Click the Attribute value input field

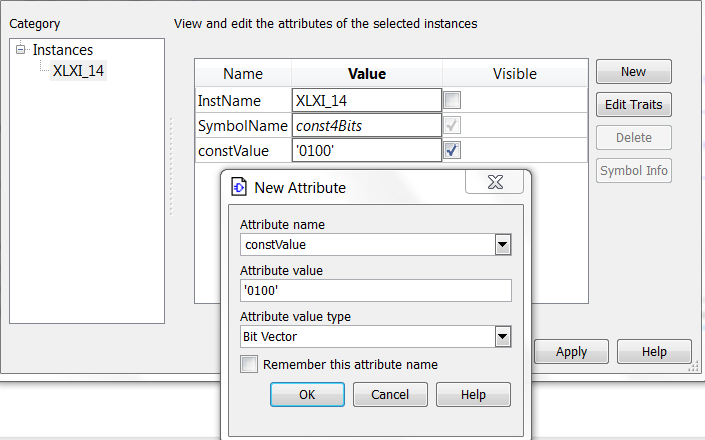376,291
